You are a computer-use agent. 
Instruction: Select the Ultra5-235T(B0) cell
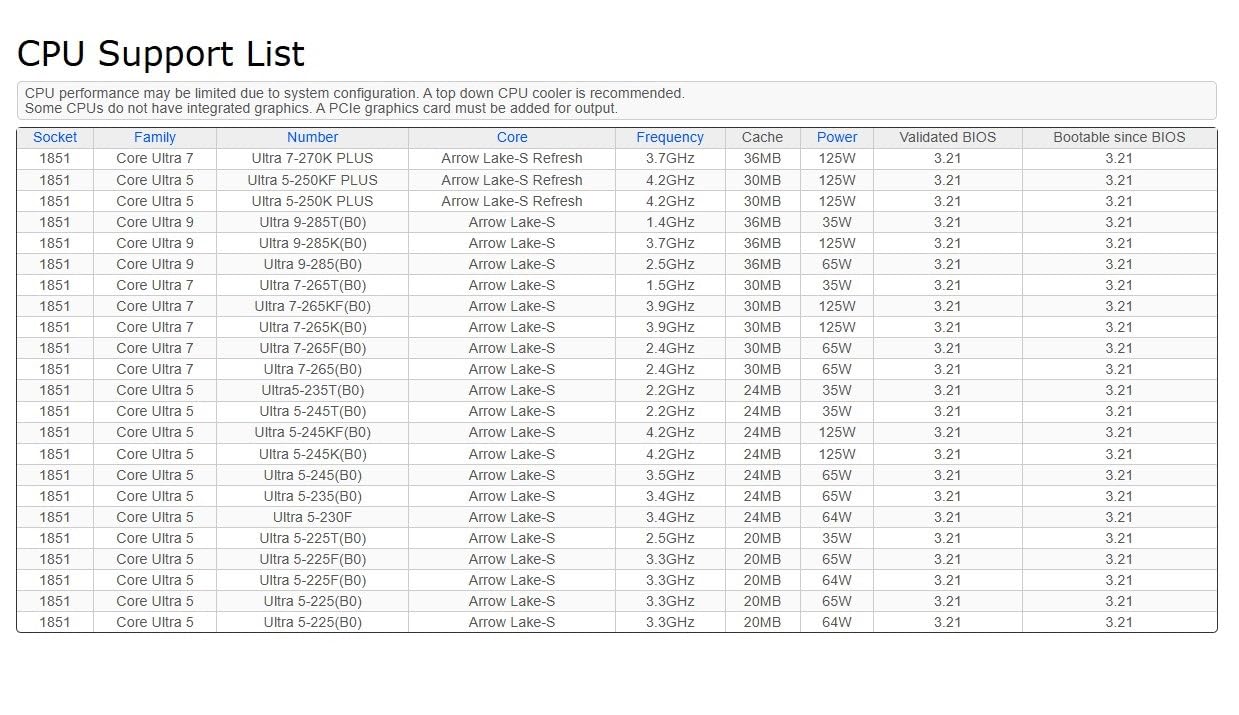(x=312, y=390)
